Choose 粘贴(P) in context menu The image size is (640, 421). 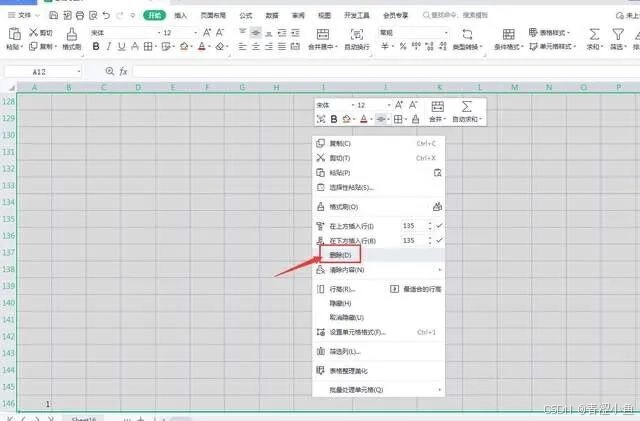378,173
